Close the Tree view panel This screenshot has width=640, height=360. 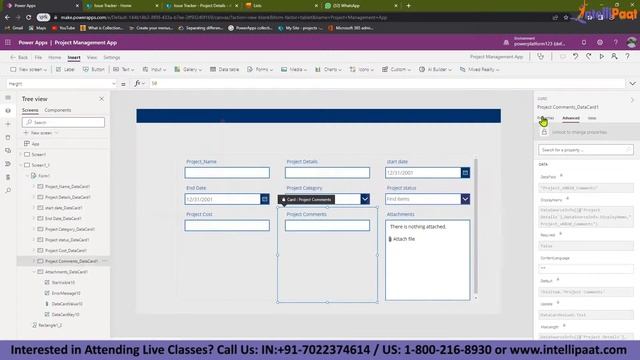click(101, 99)
